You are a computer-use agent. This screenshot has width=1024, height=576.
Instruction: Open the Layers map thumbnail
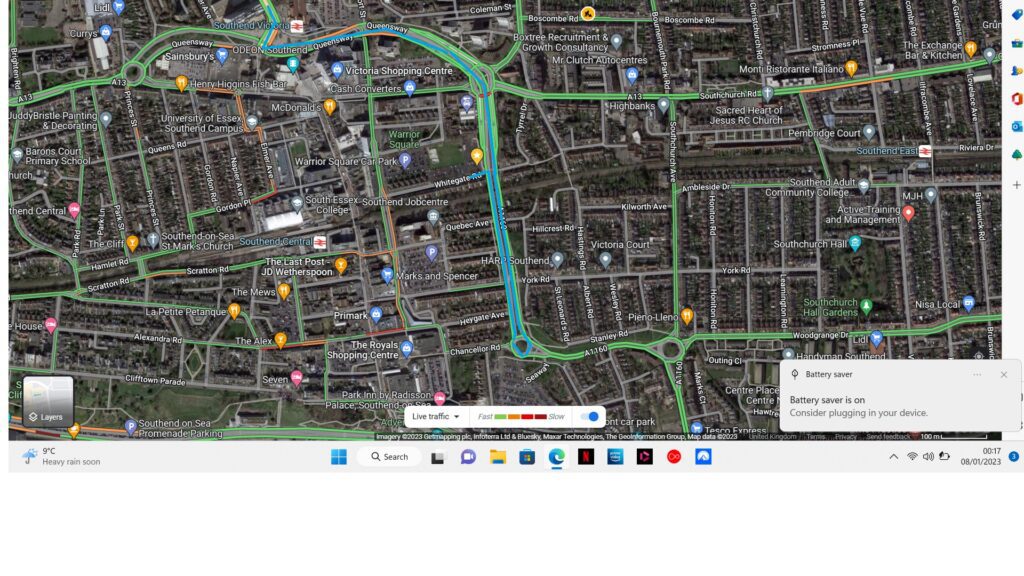coord(48,401)
